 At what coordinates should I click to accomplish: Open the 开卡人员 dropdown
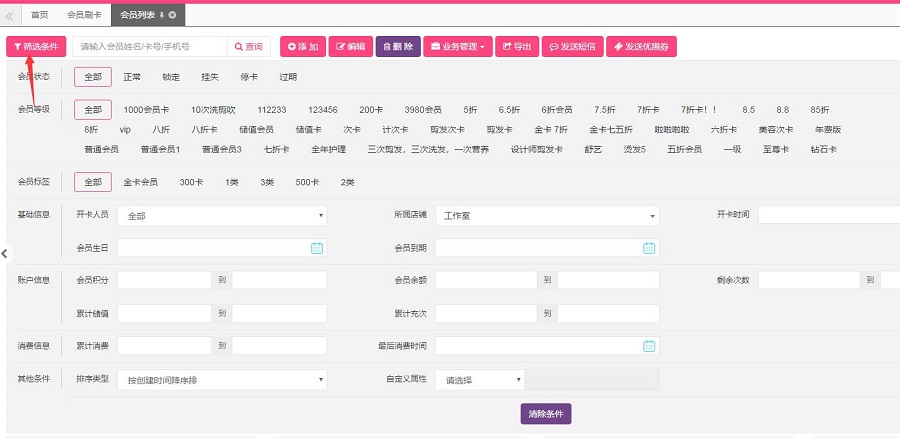(222, 216)
